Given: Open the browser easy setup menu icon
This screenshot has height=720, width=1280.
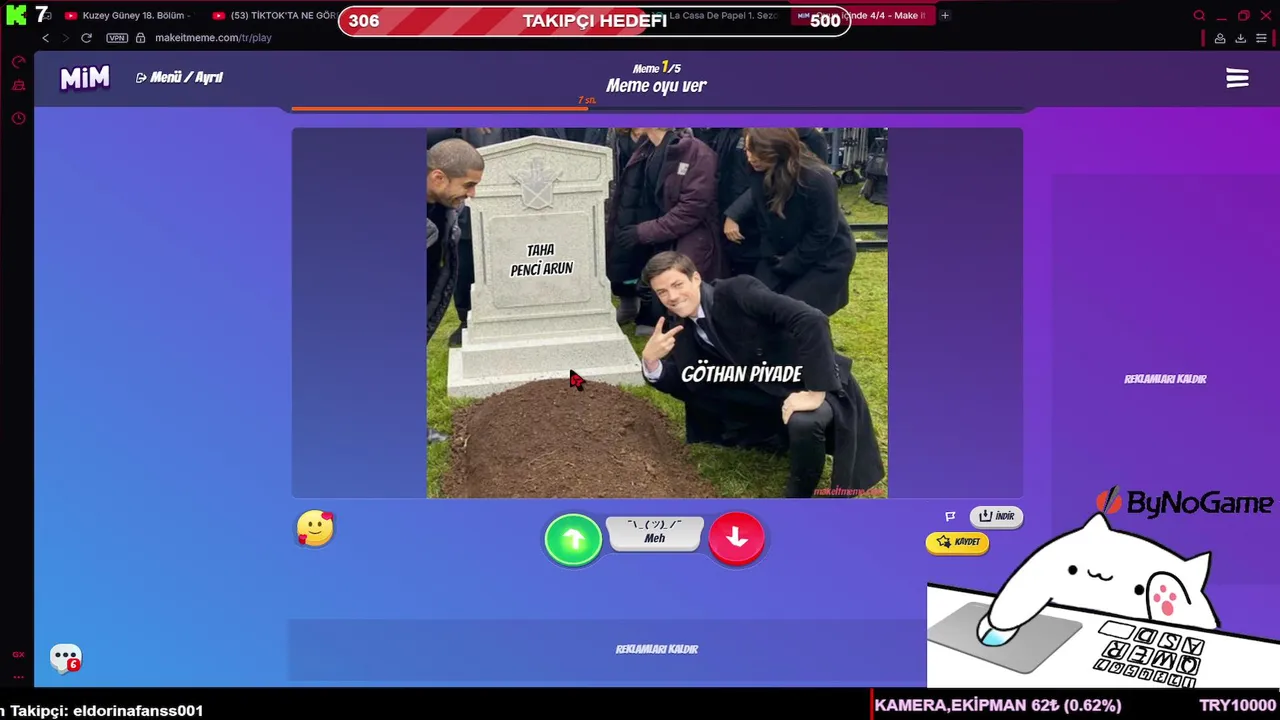Looking at the screenshot, I should [1262, 38].
